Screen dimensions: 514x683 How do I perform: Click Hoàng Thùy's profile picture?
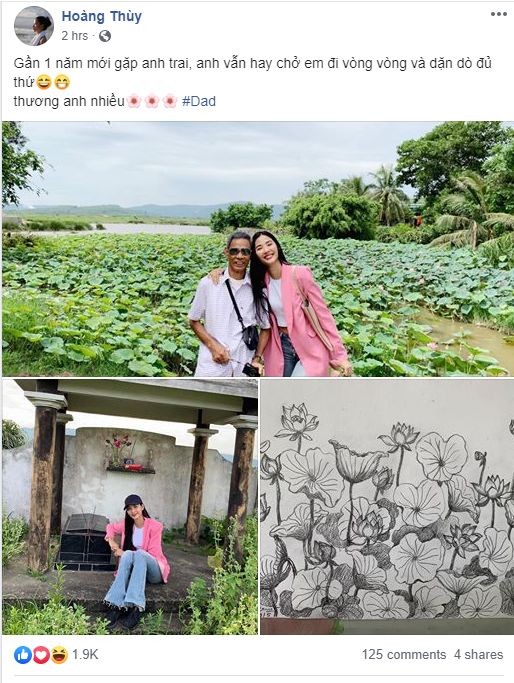[x=34, y=26]
